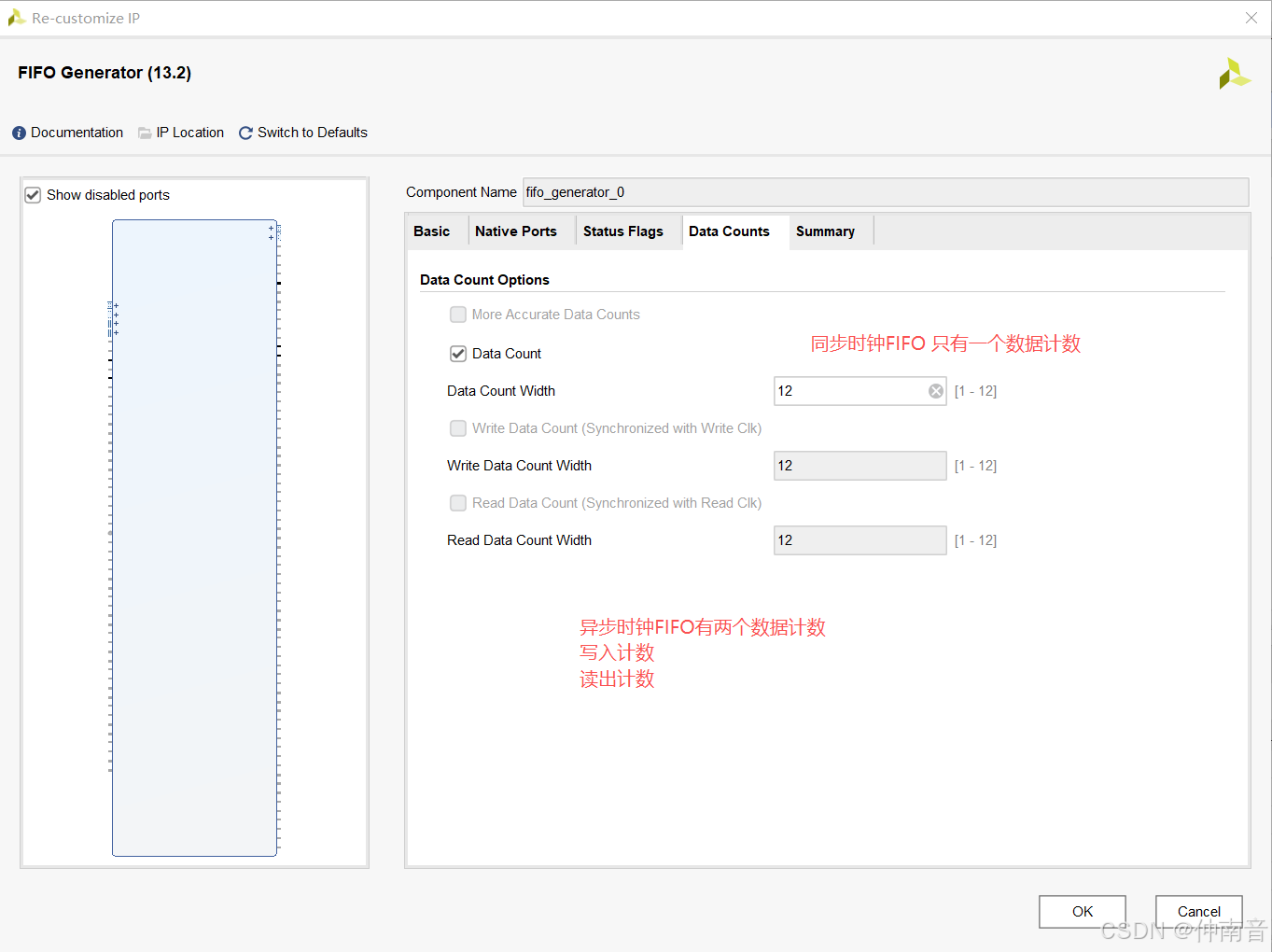Toggle Read Data Count synchronized checkbox
Viewport: 1272px width, 952px height.
click(458, 503)
